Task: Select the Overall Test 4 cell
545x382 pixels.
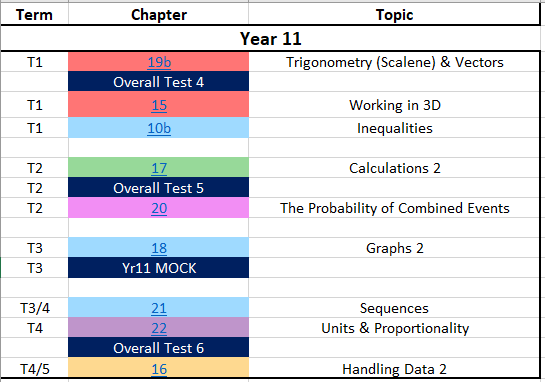Action: [x=158, y=82]
